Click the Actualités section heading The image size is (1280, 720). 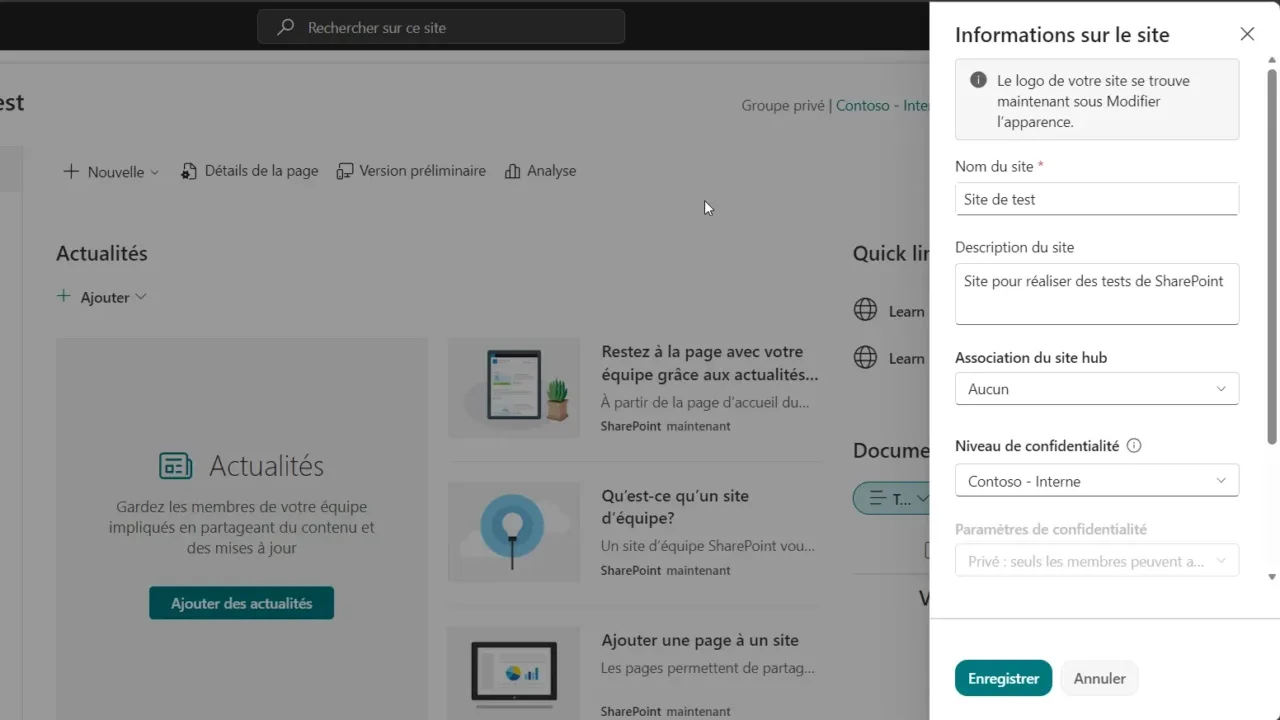point(102,253)
